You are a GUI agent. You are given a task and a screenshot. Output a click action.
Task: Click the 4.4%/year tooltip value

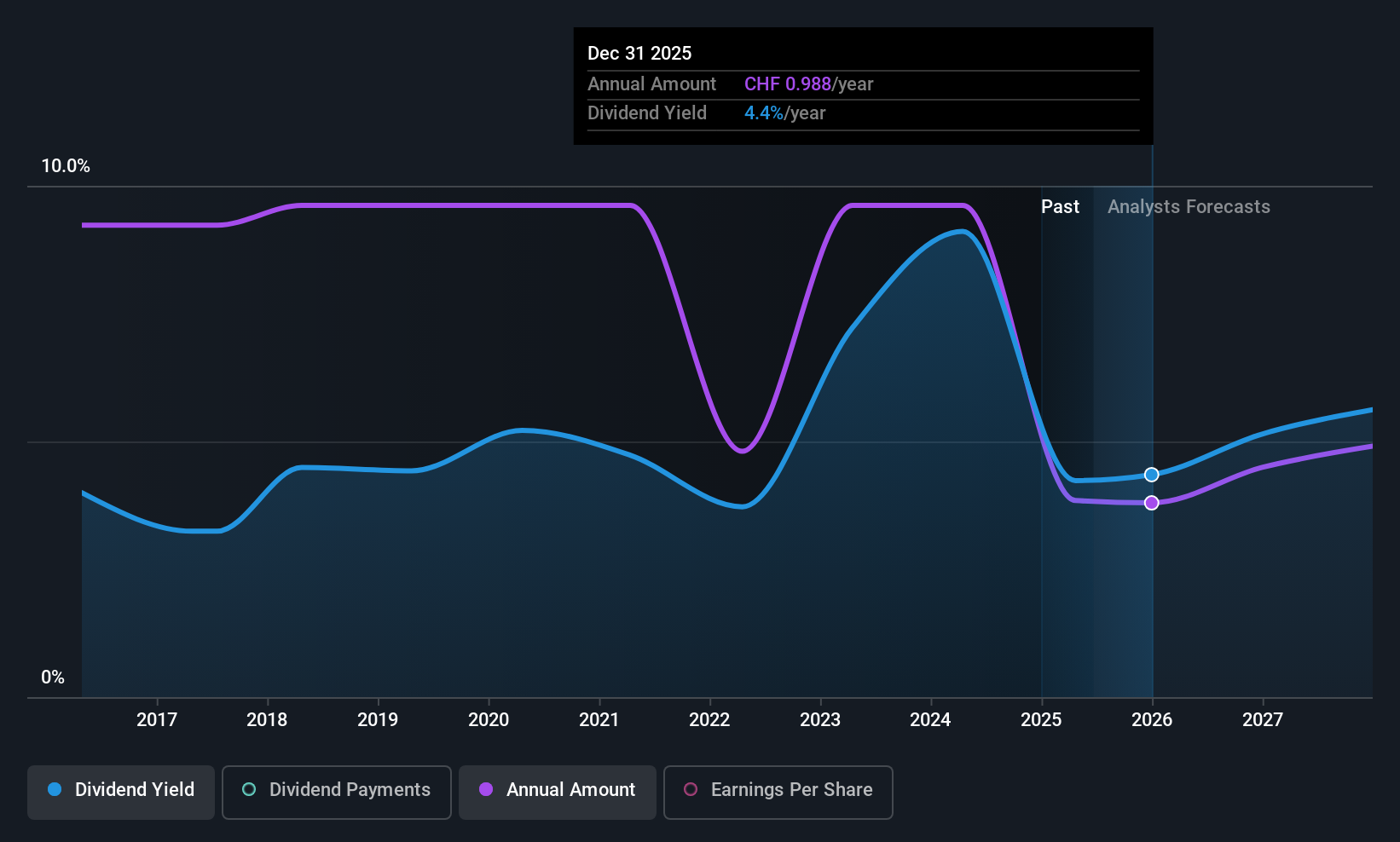point(784,113)
